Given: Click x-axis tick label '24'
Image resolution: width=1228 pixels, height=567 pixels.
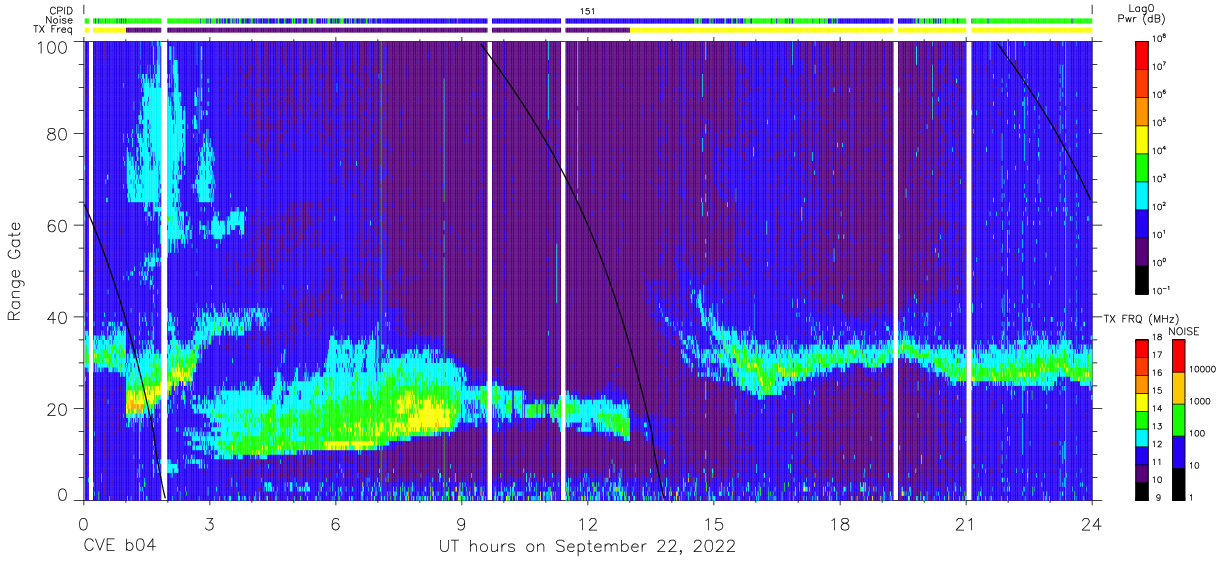Looking at the screenshot, I should pyautogui.click(x=1092, y=524).
